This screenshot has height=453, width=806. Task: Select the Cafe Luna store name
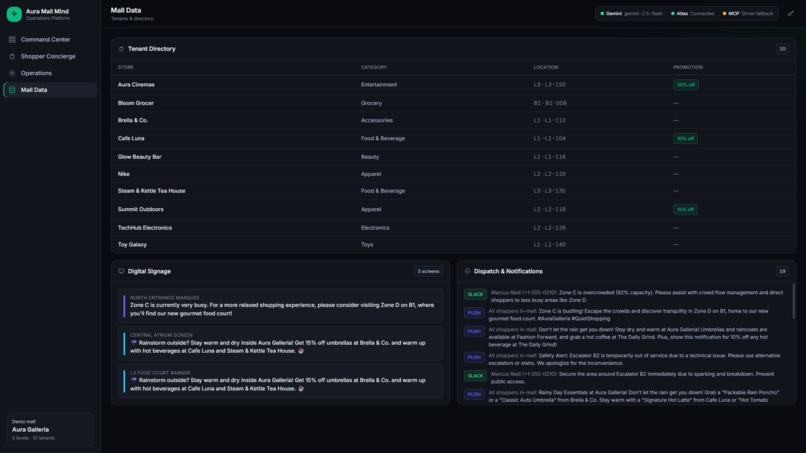(x=131, y=138)
